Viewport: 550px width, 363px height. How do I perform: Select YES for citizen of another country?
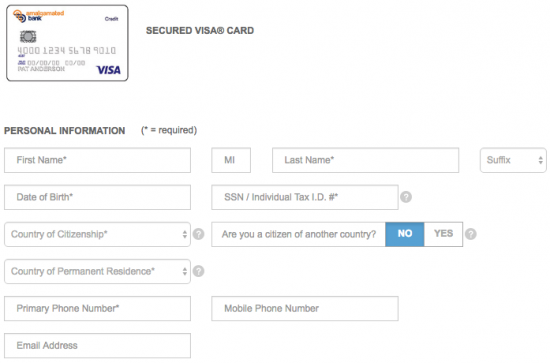[443, 234]
